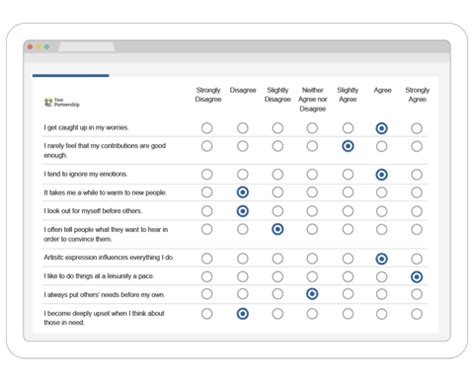474x385 pixels.
Task: Choose Slightly Agree for 'look out for myself before others'
Action: pos(348,211)
